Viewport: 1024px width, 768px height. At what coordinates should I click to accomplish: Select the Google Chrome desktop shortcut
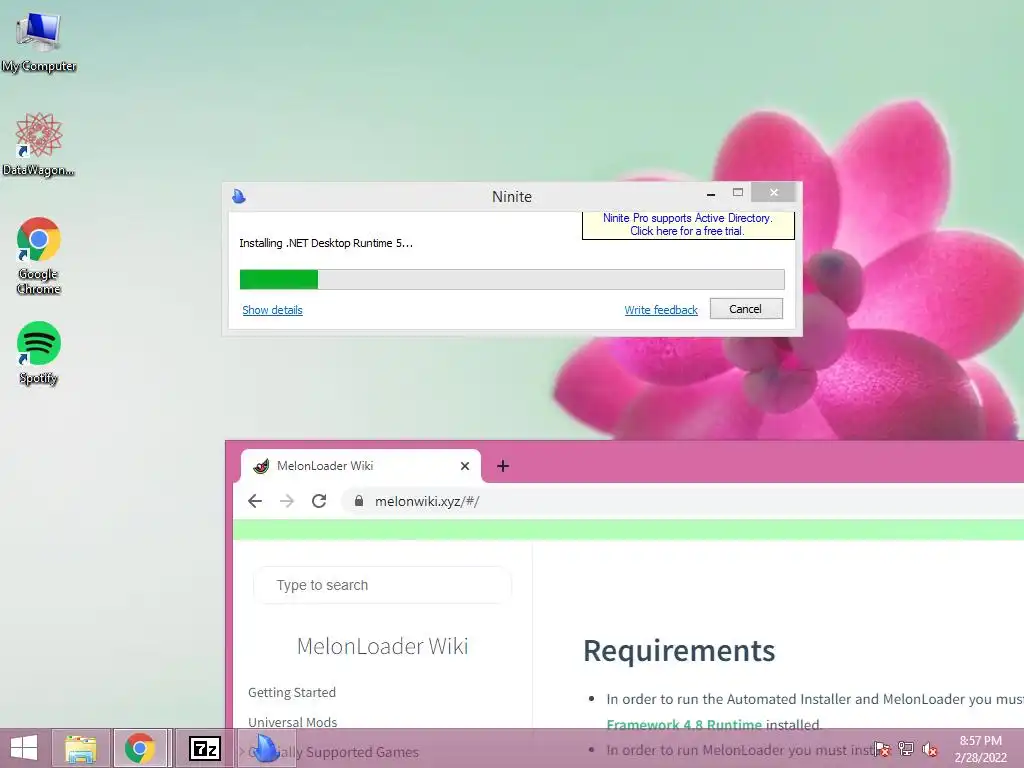pyautogui.click(x=39, y=256)
